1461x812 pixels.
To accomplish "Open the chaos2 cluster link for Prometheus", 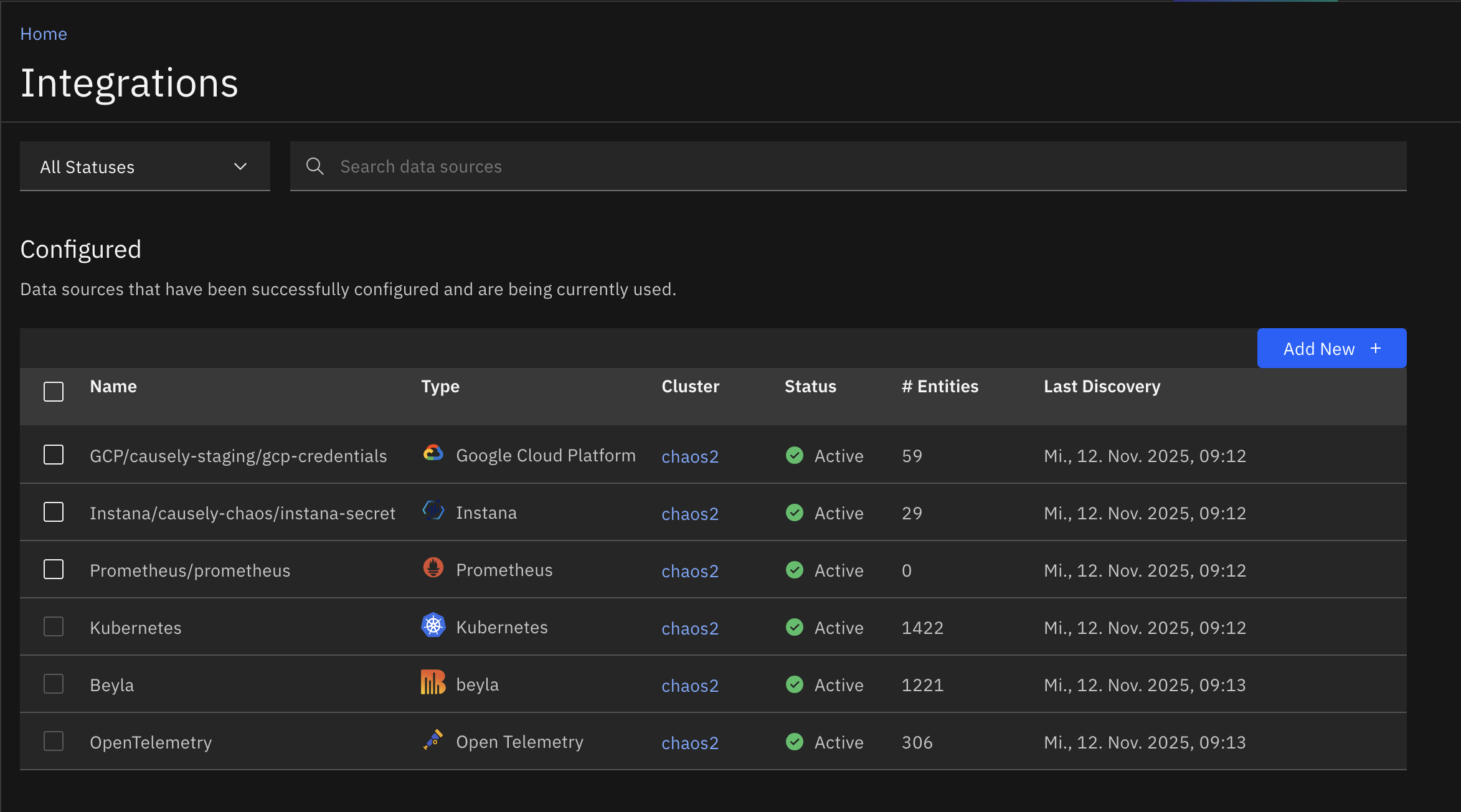I will [690, 570].
